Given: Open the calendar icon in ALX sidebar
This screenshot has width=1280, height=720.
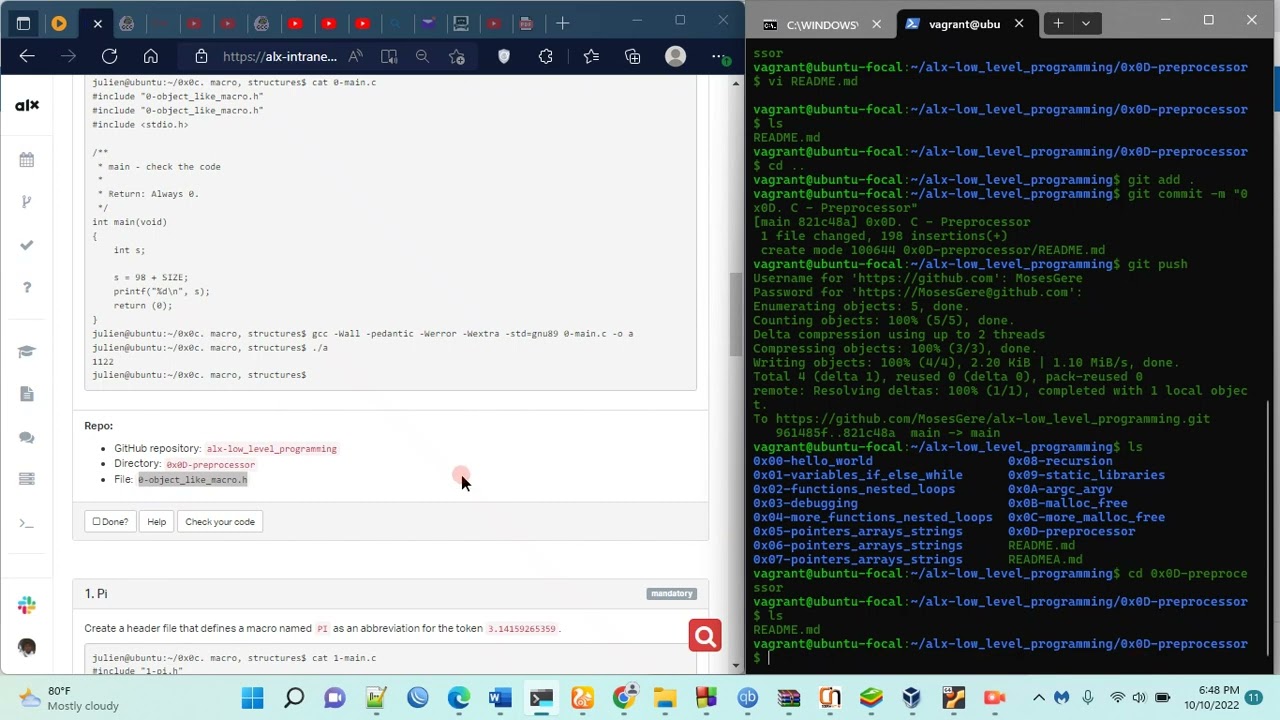Looking at the screenshot, I should 27,160.
